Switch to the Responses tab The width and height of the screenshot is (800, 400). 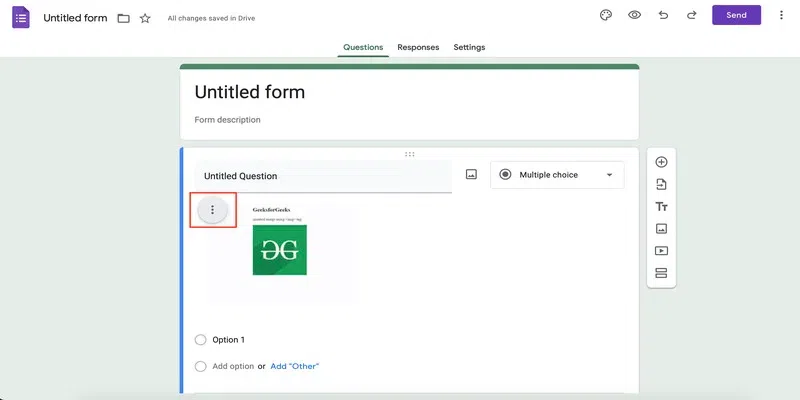click(x=418, y=47)
